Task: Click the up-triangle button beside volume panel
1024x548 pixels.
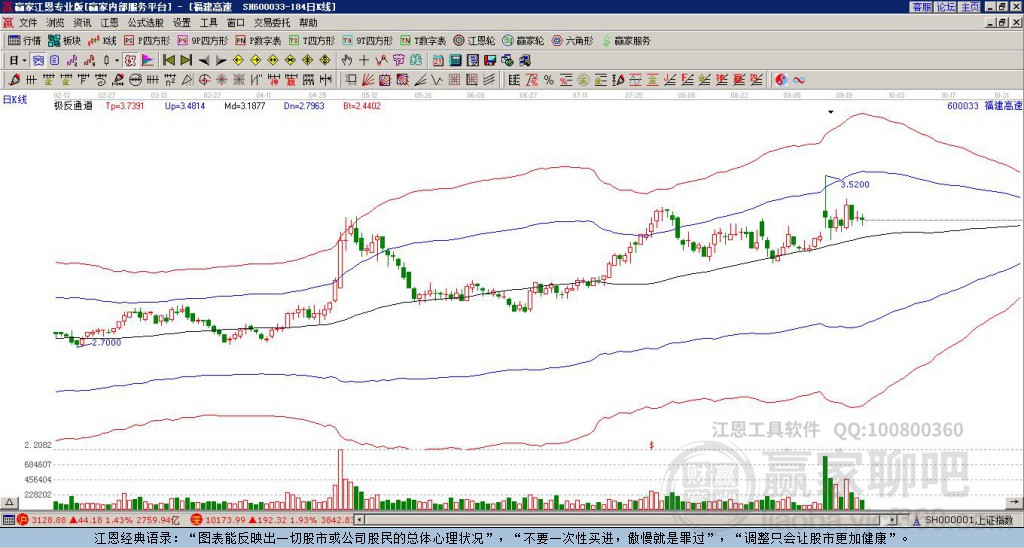Action: pyautogui.click(x=9, y=502)
